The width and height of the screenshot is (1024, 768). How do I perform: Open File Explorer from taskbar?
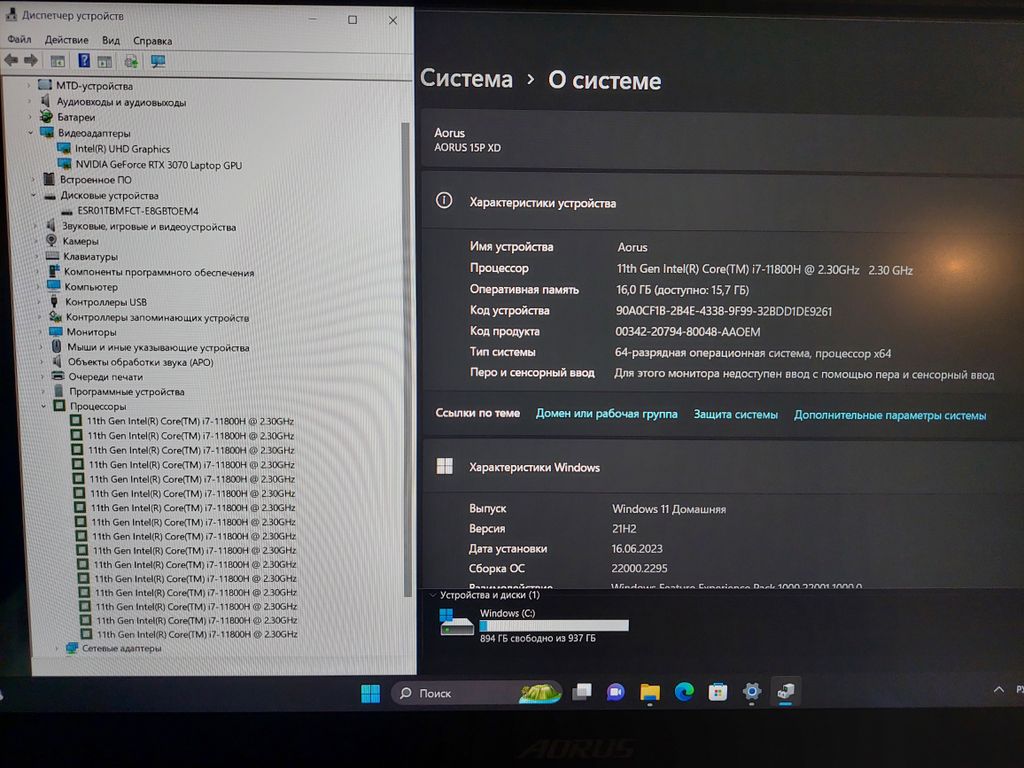tap(650, 692)
